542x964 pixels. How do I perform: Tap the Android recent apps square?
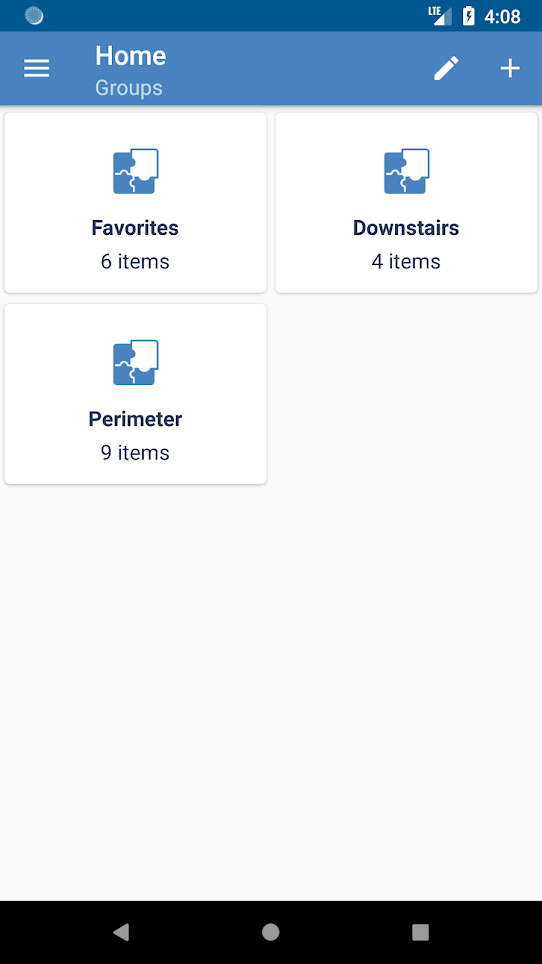coord(420,932)
